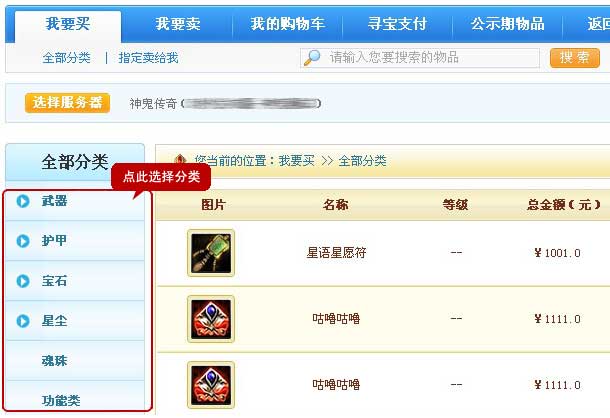Switch to the 我要卖 tab
The image size is (610, 418).
coord(178,24)
